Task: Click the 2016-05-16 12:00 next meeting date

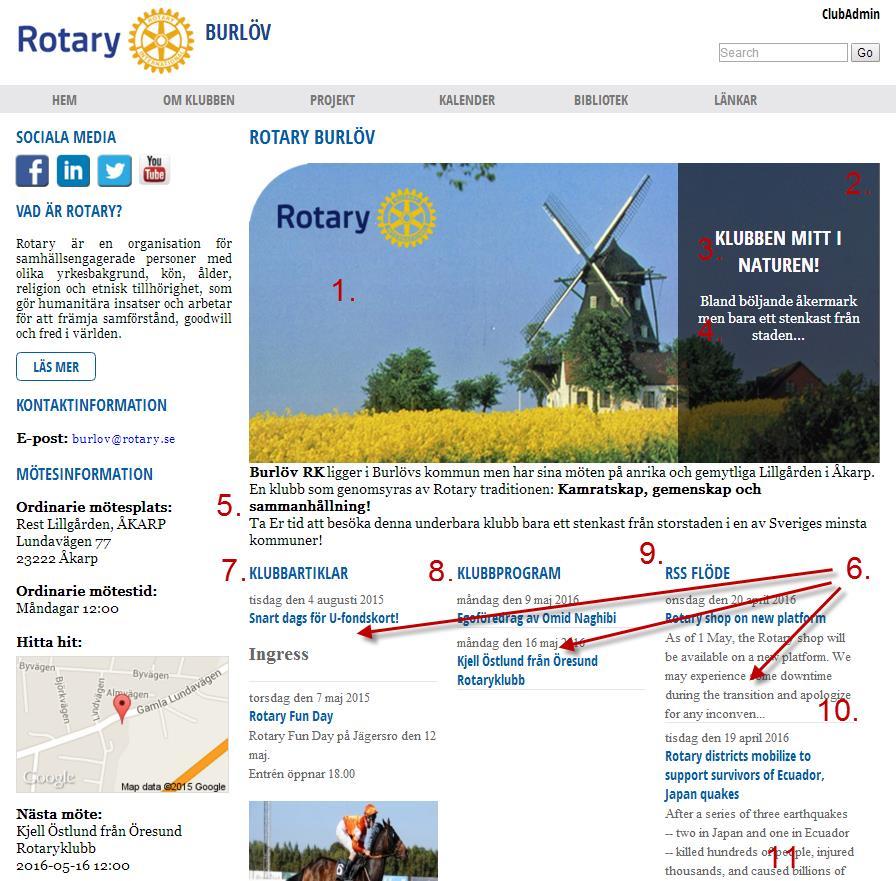Action: [x=73, y=866]
